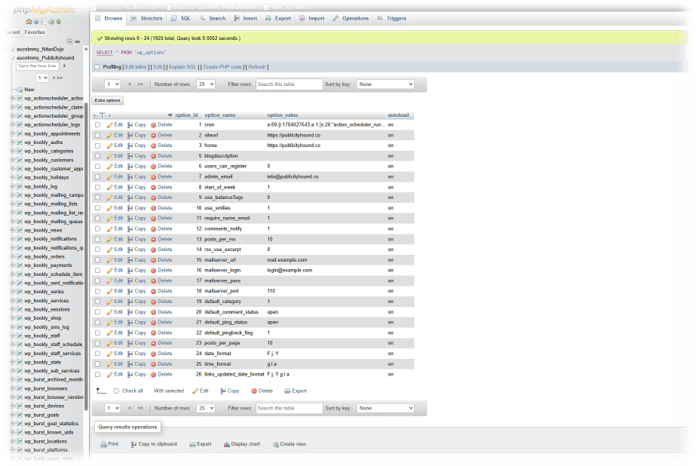This screenshot has width=696, height=466.
Task: Click the Delete icon for admin_email row
Action: 154,177
